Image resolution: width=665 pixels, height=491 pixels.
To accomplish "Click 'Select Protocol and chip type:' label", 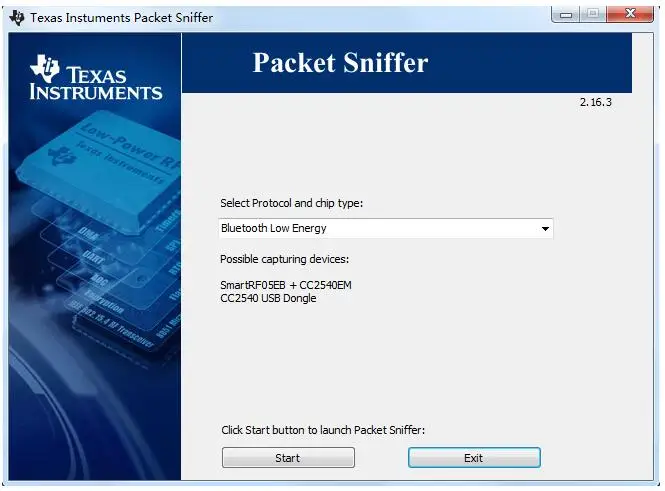I will [x=291, y=203].
